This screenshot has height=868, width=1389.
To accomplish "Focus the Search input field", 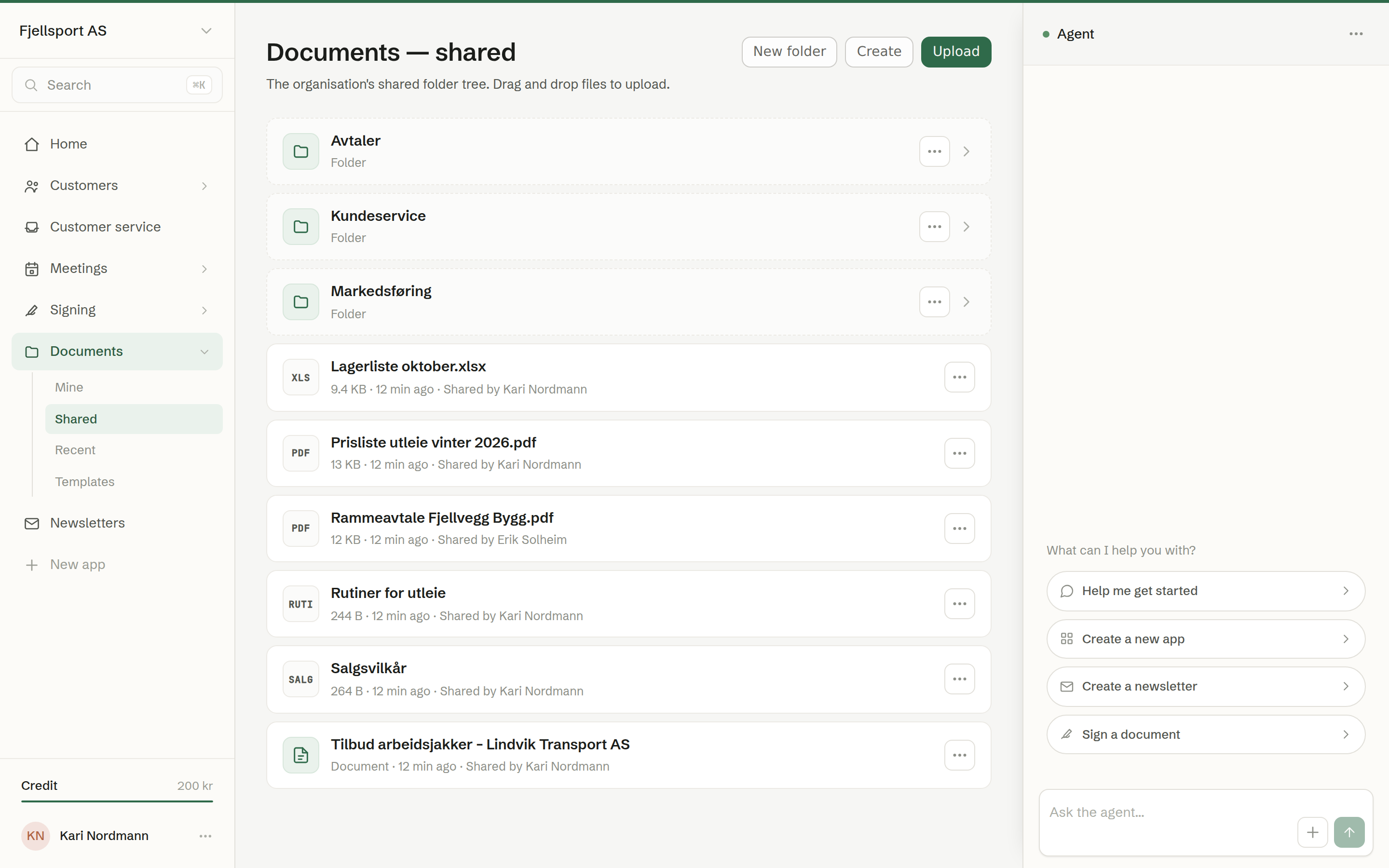I will pyautogui.click(x=117, y=85).
